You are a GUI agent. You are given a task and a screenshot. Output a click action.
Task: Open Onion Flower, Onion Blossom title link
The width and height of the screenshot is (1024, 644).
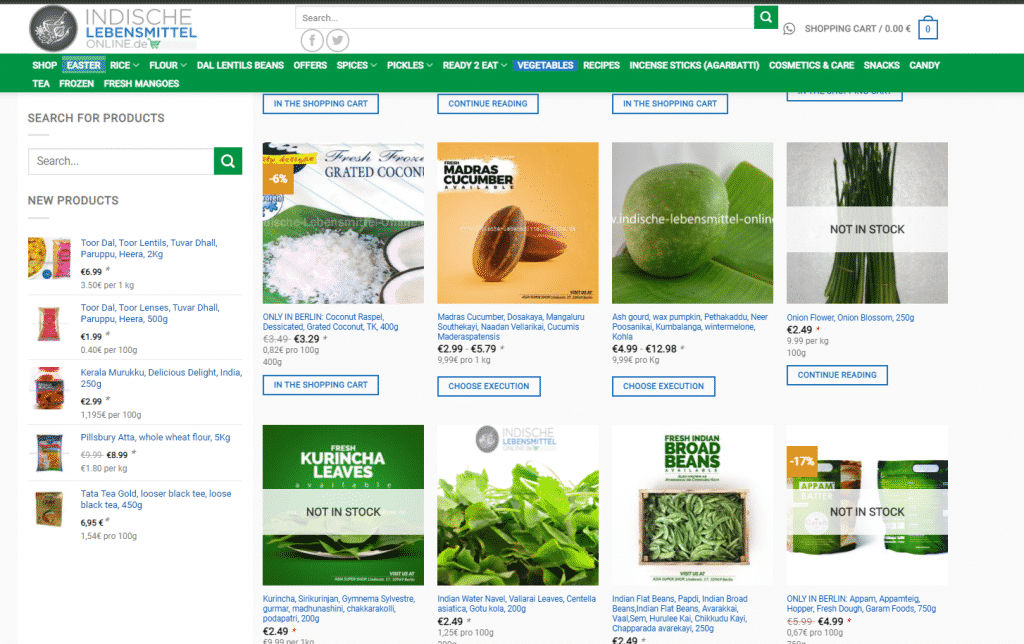tap(850, 317)
